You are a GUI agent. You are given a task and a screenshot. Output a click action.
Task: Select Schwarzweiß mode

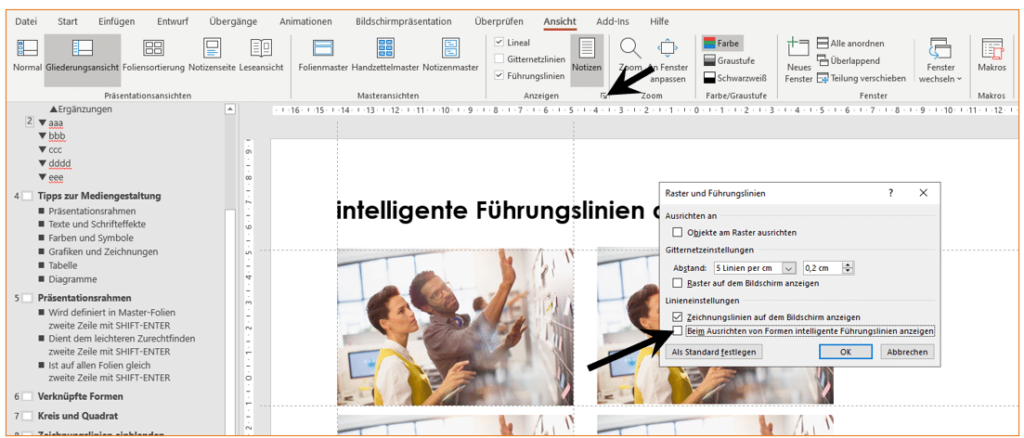tap(735, 78)
